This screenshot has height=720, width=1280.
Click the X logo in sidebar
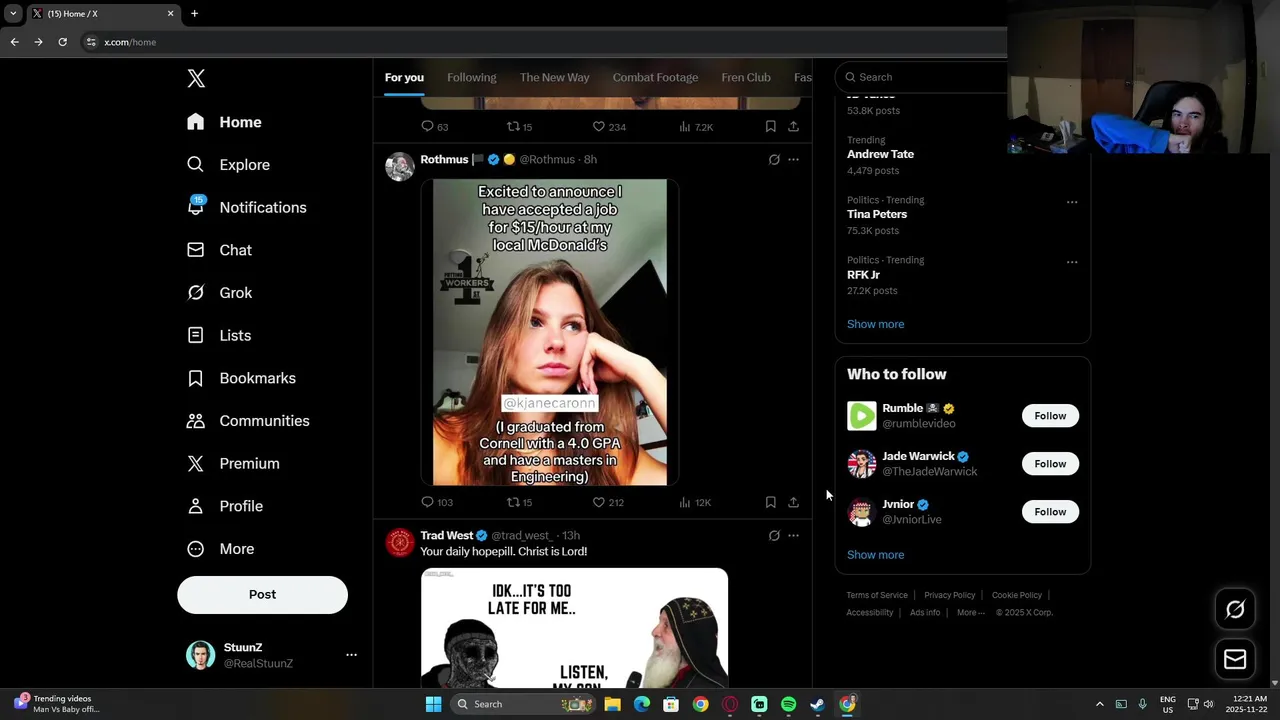(x=196, y=79)
